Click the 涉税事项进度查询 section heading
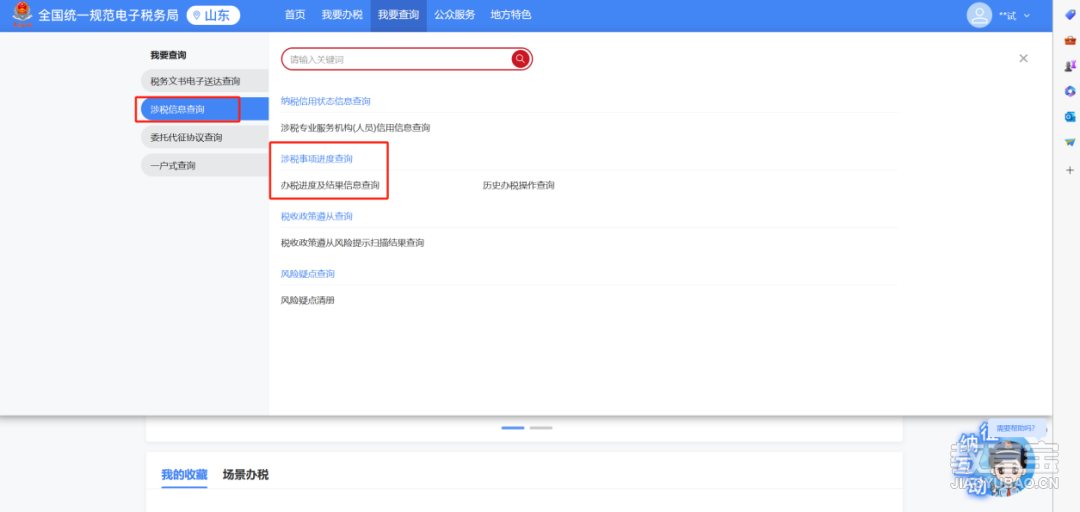Viewport: 1080px width, 512px height. pos(317,158)
